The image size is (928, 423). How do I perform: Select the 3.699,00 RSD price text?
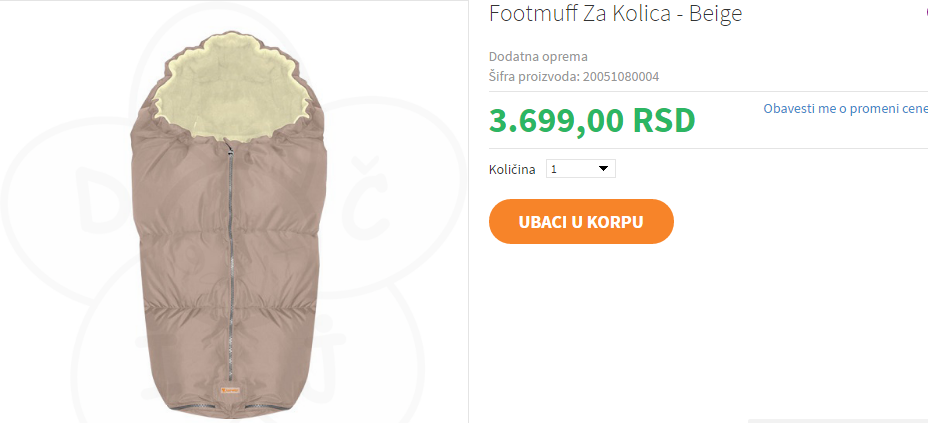(x=592, y=121)
